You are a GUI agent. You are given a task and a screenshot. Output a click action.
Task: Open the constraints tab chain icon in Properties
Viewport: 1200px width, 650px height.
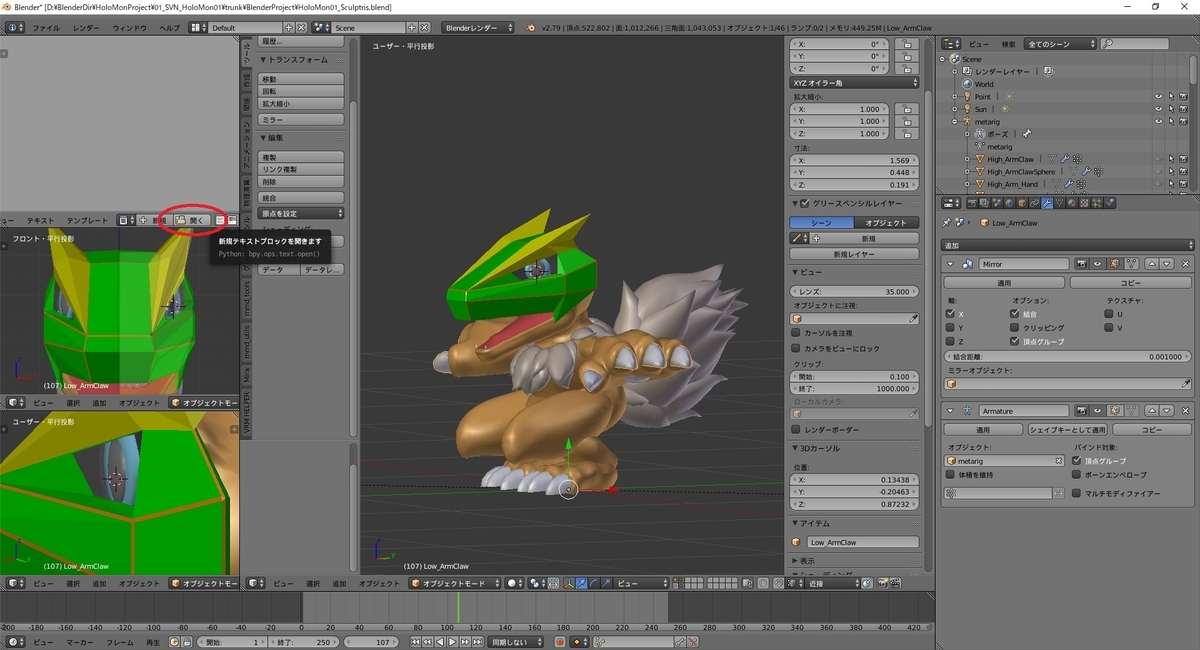pyautogui.click(x=1034, y=203)
